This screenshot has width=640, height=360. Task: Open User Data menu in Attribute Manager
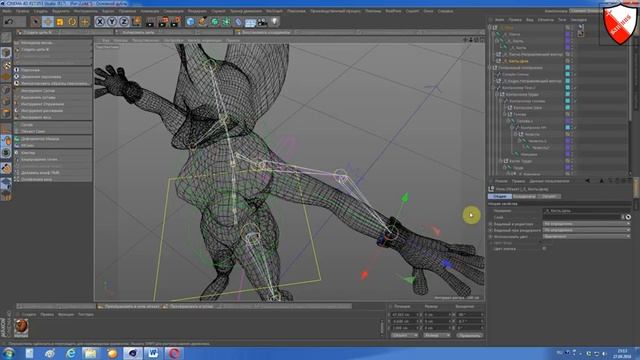tap(549, 181)
